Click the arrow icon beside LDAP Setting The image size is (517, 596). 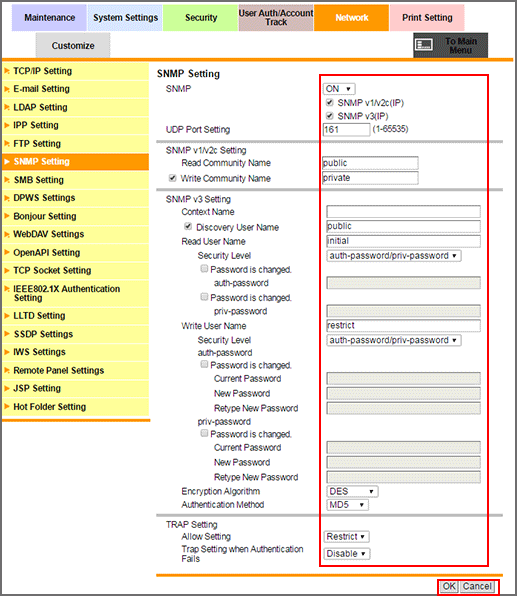tap(7, 107)
